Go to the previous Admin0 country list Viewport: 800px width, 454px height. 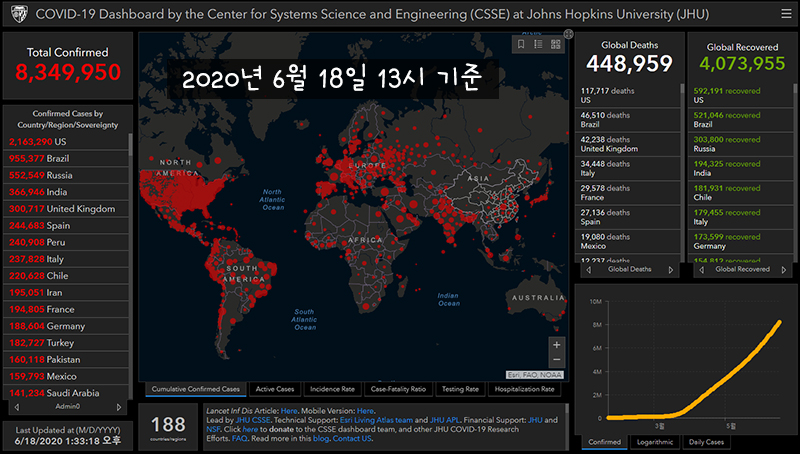[17, 407]
